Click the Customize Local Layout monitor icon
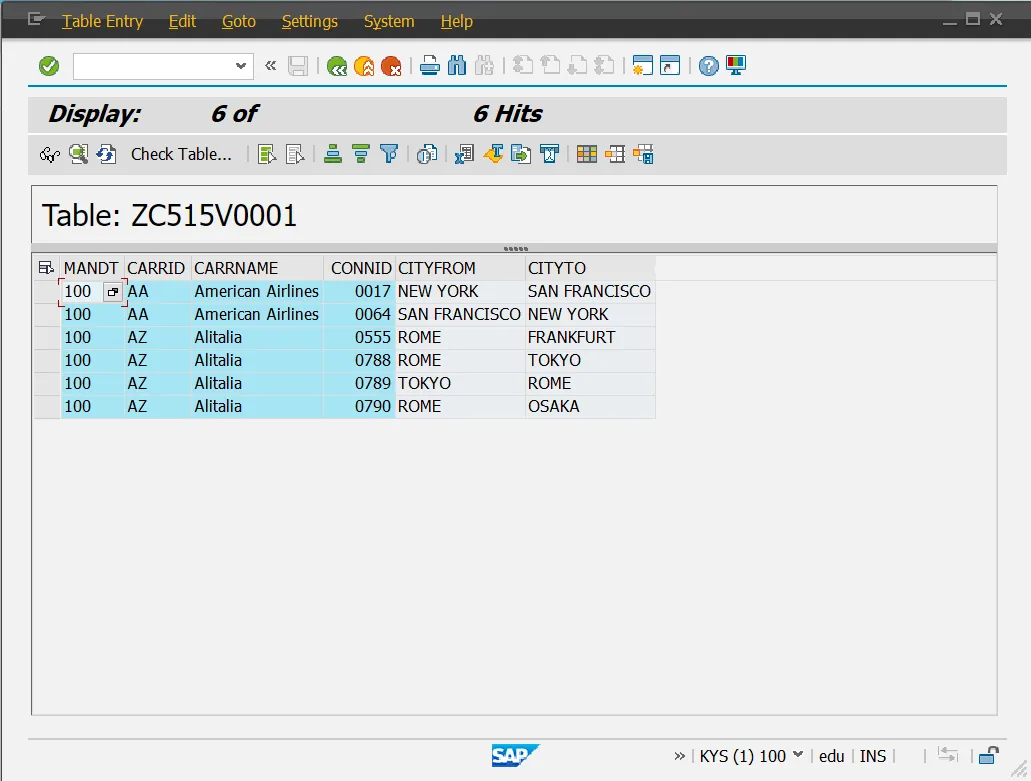This screenshot has width=1031, height=781. 736,66
